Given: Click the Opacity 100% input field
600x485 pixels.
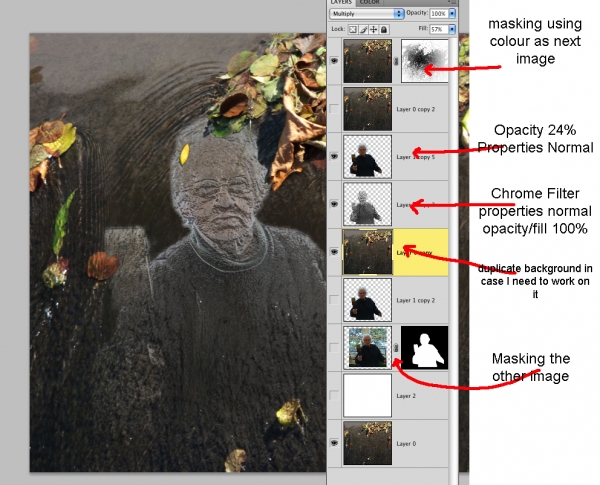Looking at the screenshot, I should pos(439,14).
